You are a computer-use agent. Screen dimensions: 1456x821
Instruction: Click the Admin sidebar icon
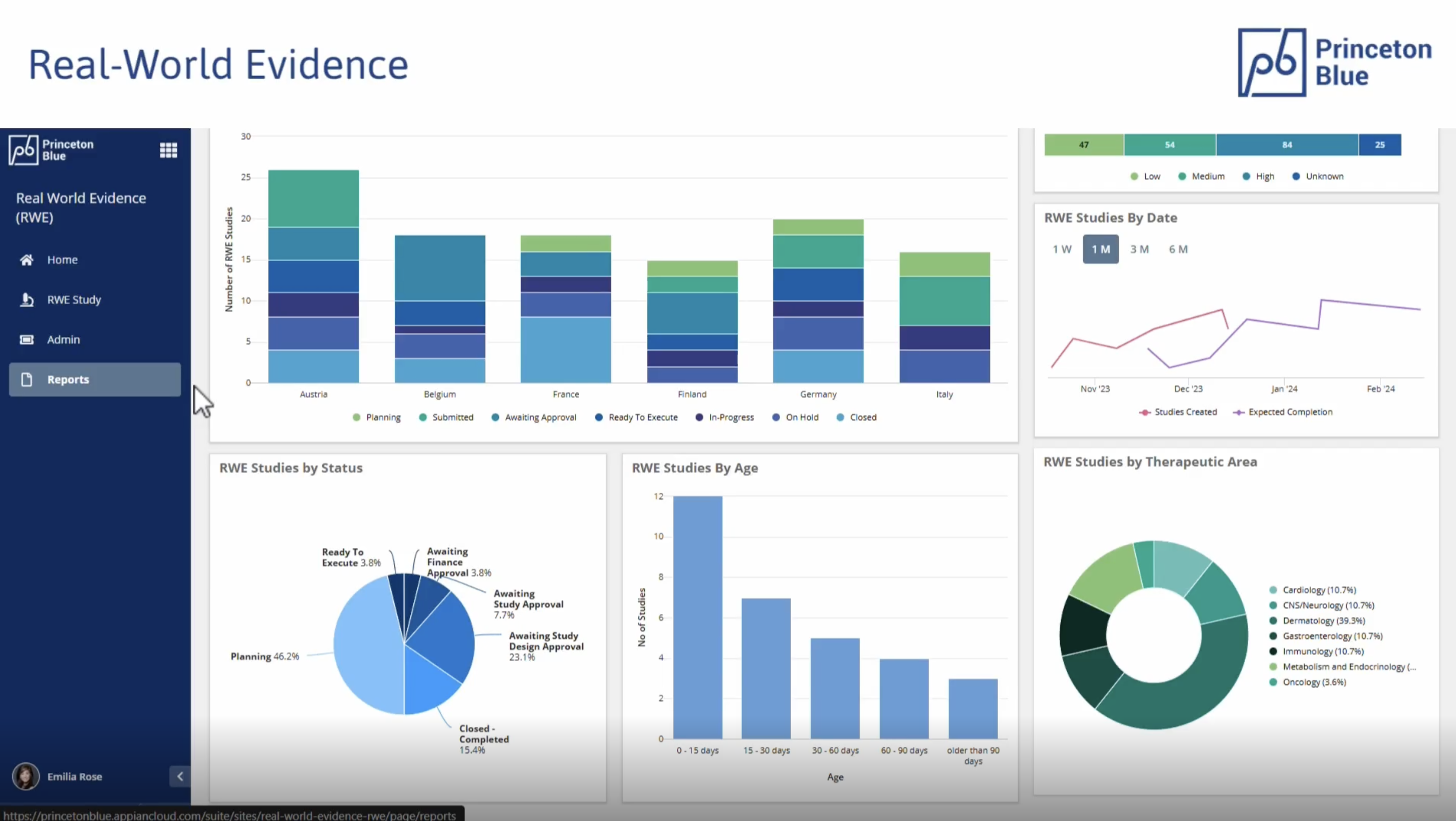pyautogui.click(x=27, y=340)
